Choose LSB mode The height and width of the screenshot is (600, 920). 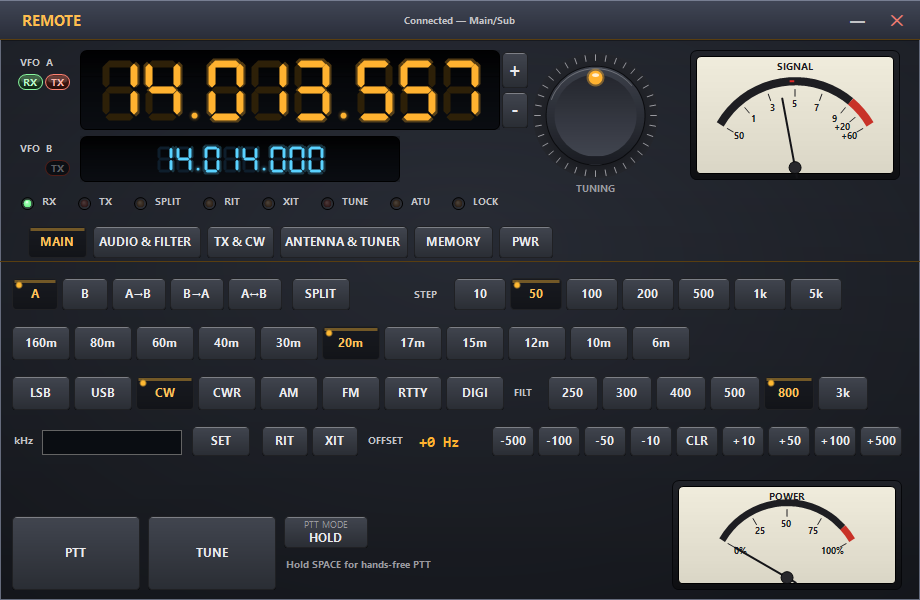pos(41,393)
